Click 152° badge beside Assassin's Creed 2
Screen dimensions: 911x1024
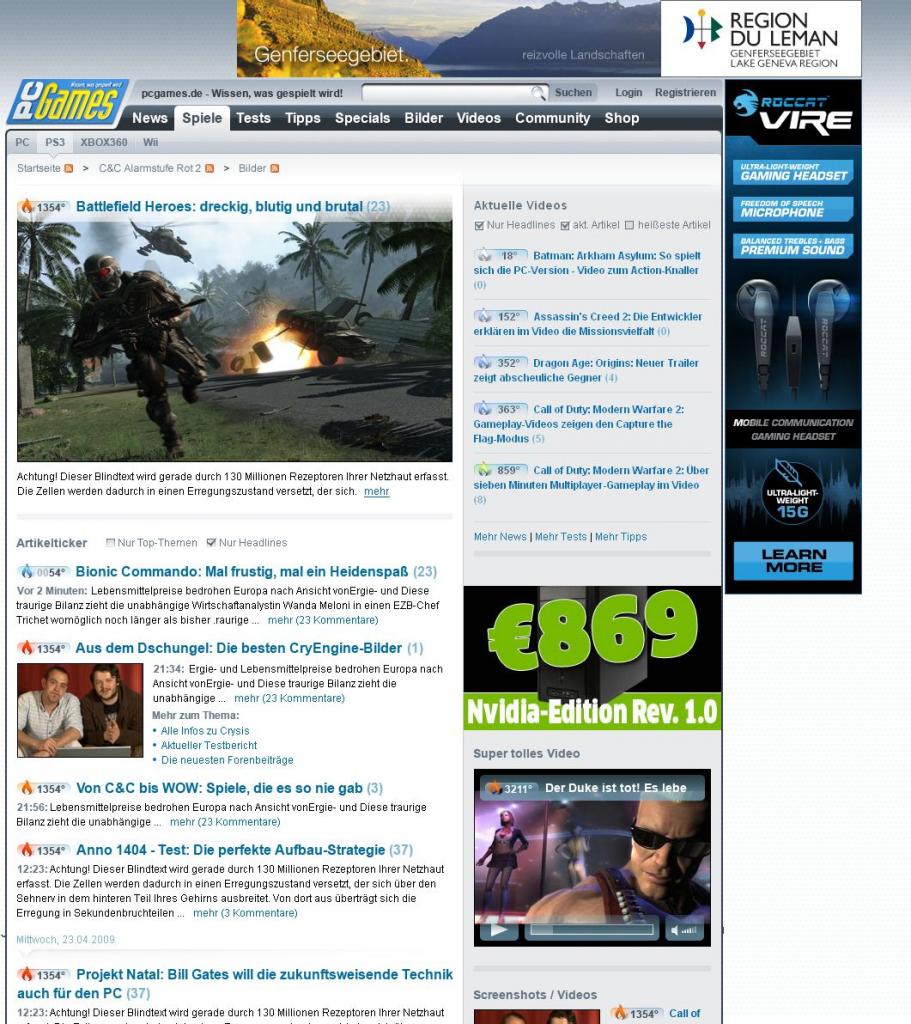(500, 317)
